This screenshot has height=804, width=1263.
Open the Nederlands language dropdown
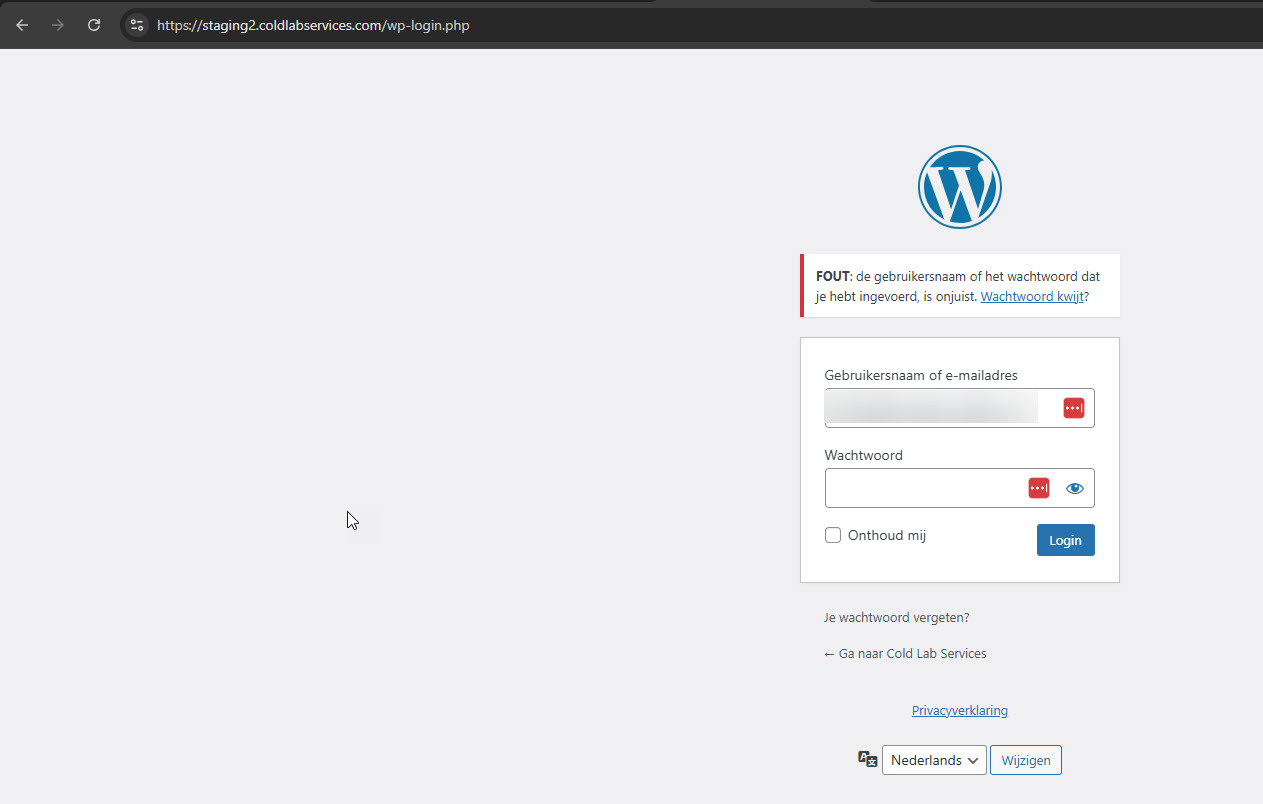click(x=934, y=760)
